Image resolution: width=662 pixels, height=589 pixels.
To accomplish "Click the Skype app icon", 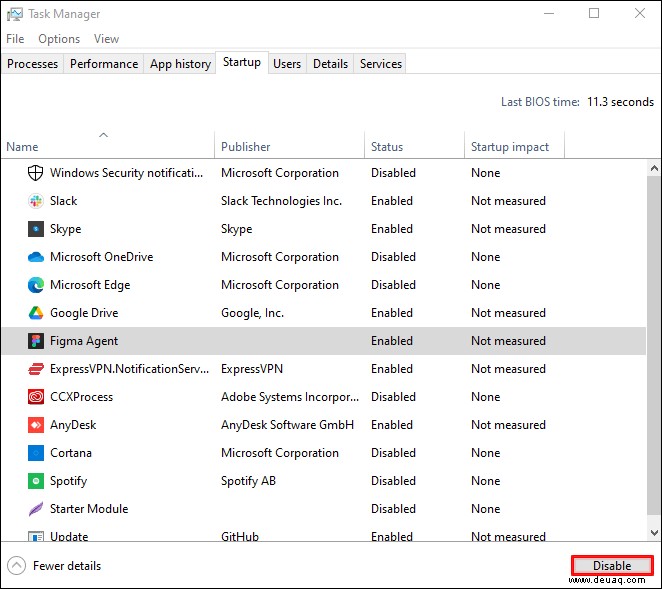I will pos(36,229).
